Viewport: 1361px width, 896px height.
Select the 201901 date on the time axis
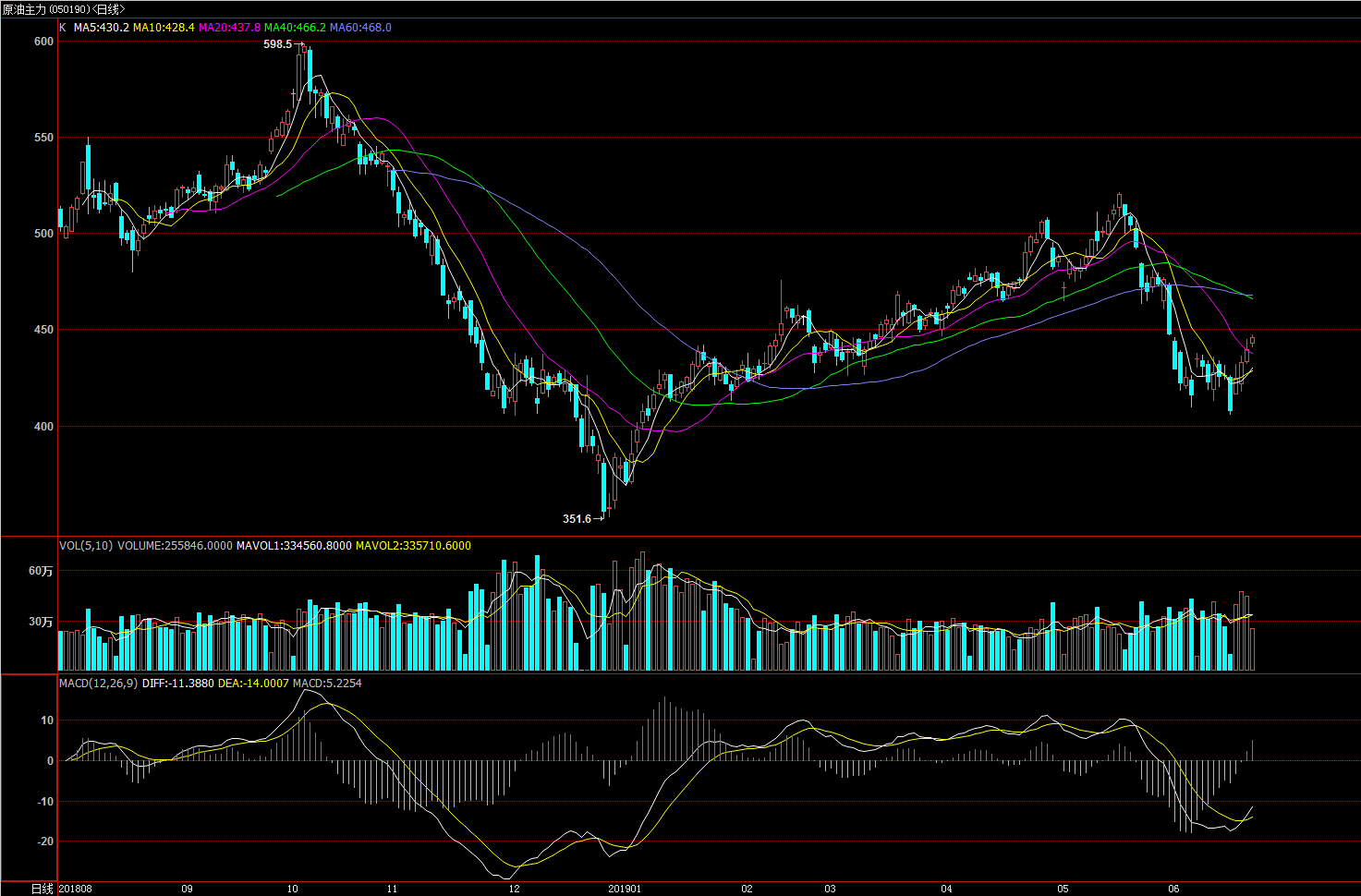pyautogui.click(x=625, y=889)
